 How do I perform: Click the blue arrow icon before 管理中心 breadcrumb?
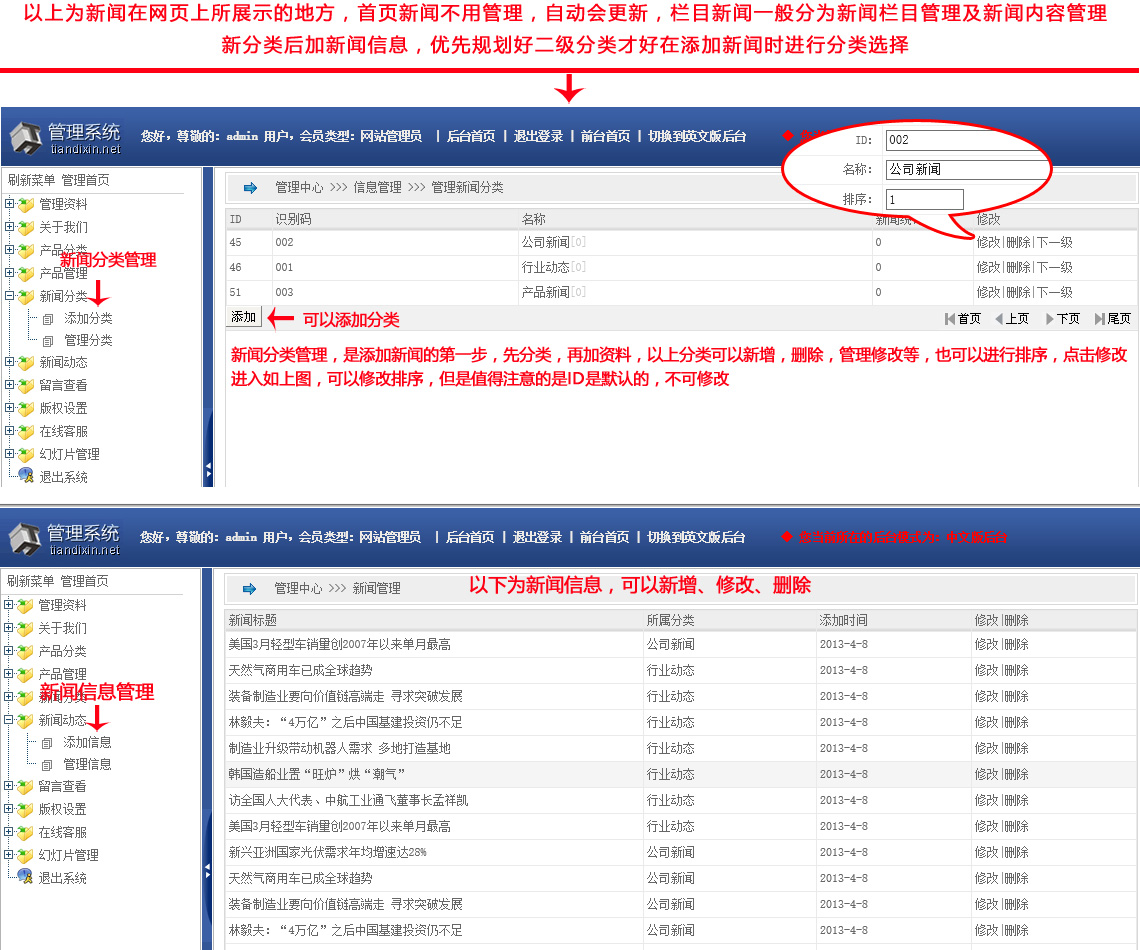(x=248, y=185)
